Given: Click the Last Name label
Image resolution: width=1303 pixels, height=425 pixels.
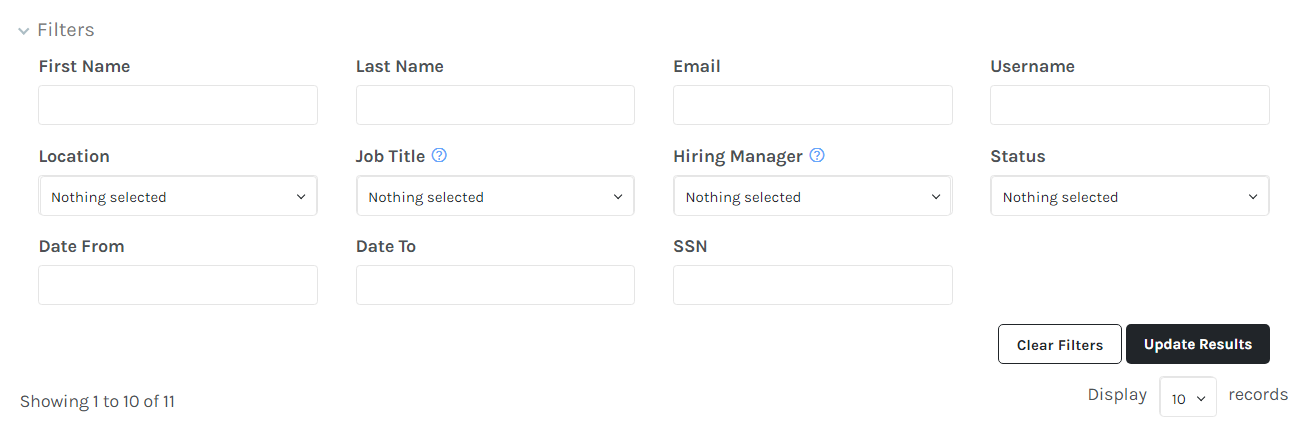Looking at the screenshot, I should (x=400, y=66).
